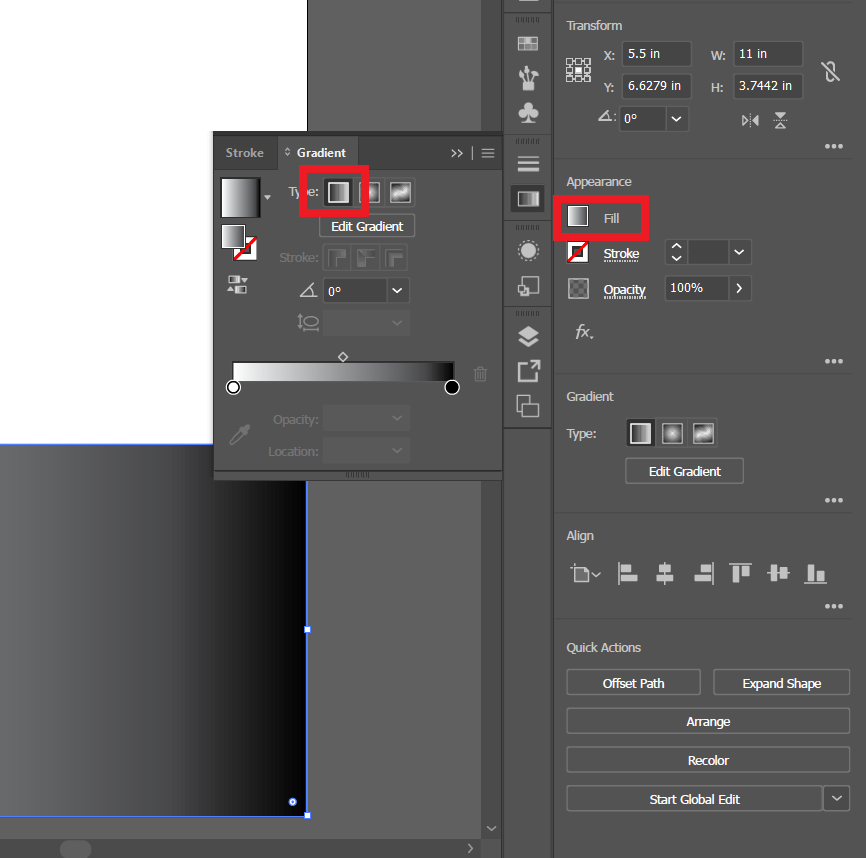Open the stroke weight dropdown in Appearance
866x858 pixels.
pos(739,252)
